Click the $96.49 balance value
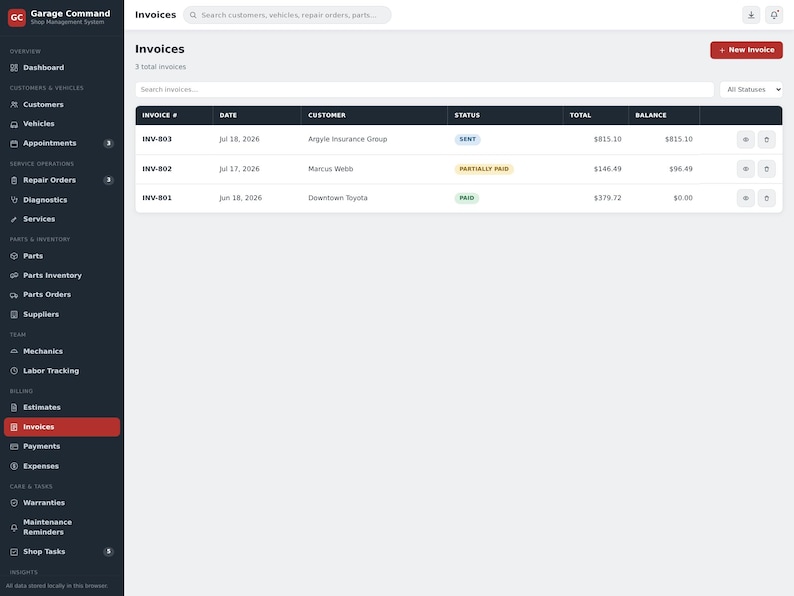794x596 pixels. (x=681, y=169)
